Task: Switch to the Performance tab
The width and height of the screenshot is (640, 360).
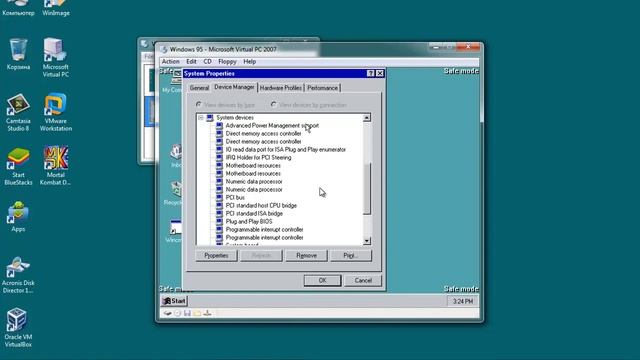Action: (322, 88)
